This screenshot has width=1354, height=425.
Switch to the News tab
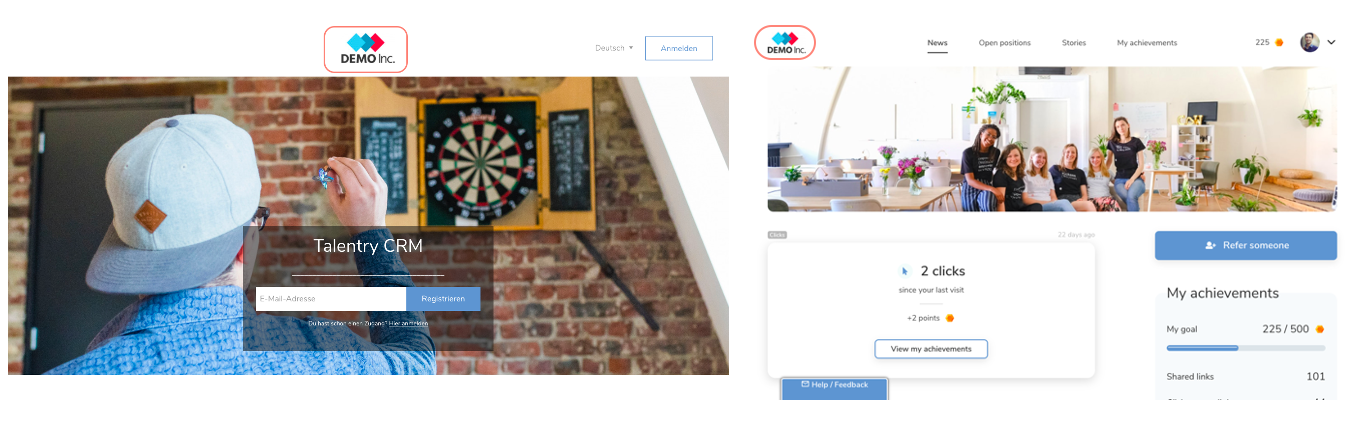[x=937, y=43]
